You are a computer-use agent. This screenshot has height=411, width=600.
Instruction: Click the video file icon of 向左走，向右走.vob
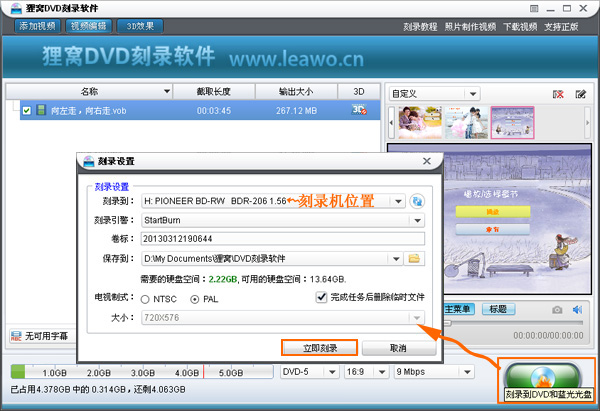click(x=41, y=110)
